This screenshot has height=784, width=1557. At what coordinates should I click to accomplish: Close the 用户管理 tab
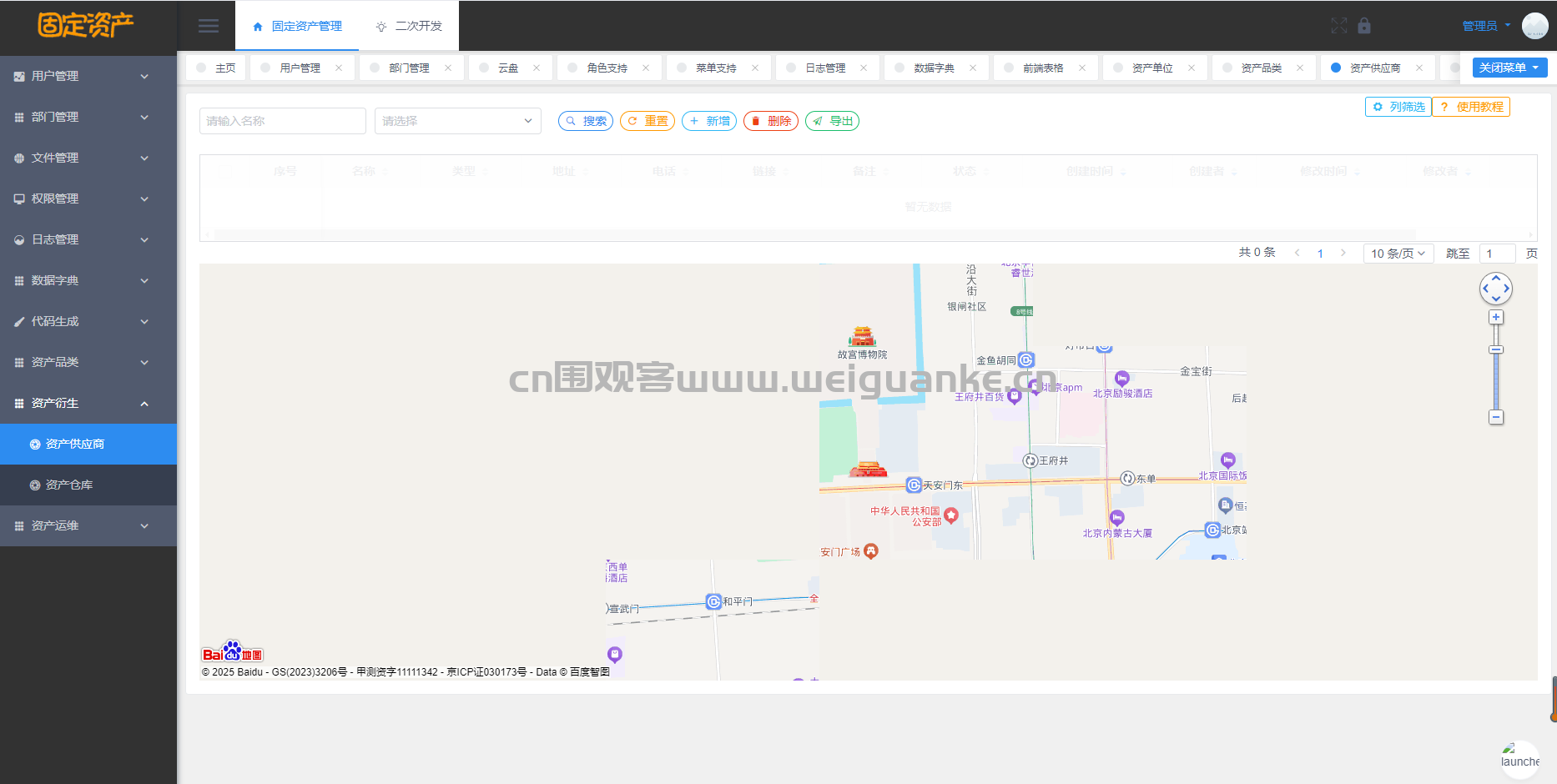[x=339, y=68]
